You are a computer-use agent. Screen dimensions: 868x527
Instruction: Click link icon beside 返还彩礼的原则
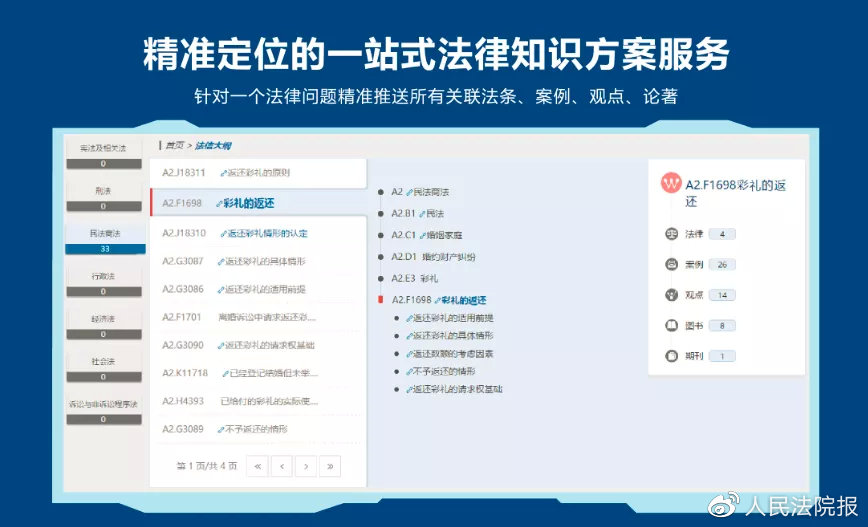[x=223, y=173]
